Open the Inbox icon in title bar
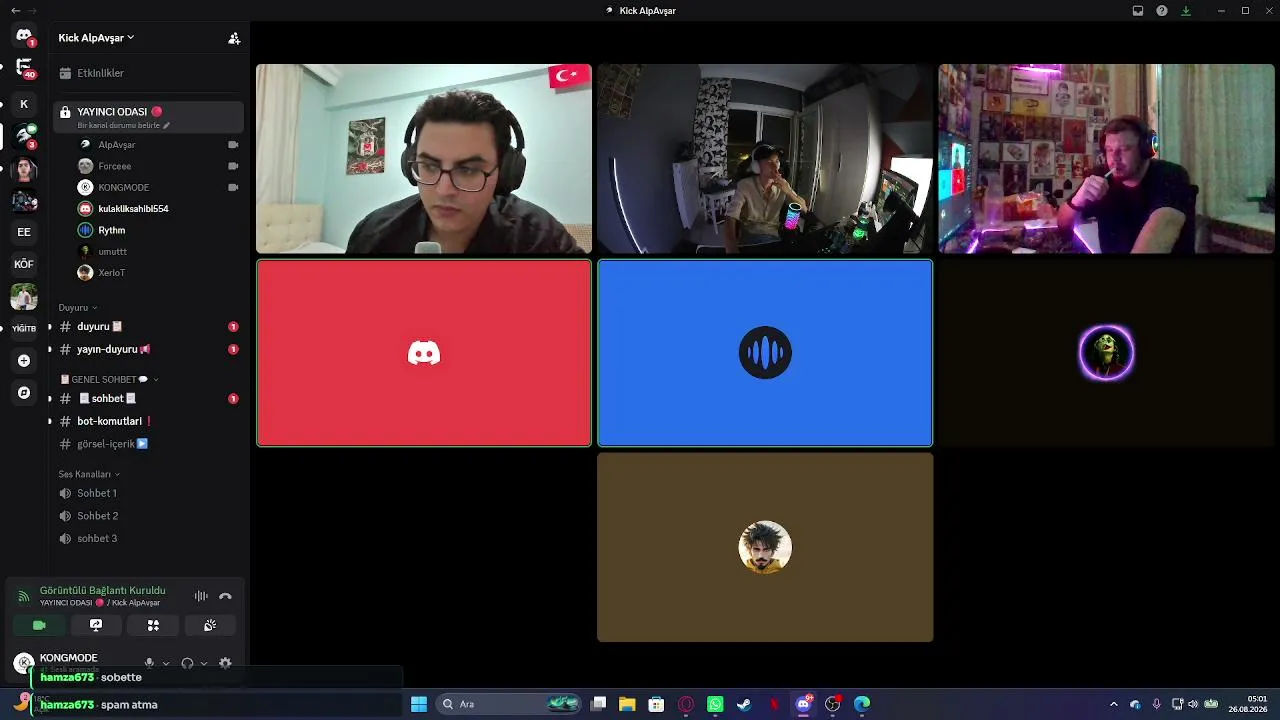 pyautogui.click(x=1138, y=11)
